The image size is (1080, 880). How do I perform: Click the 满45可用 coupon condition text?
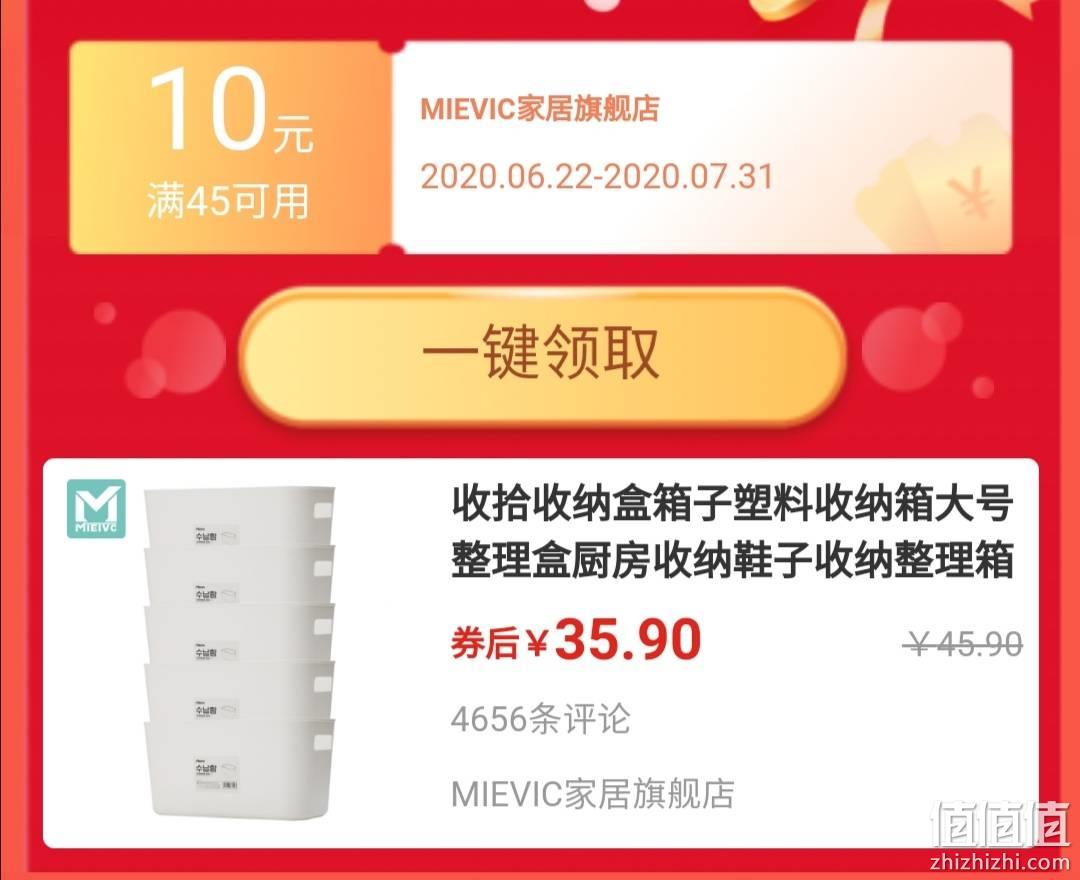228,202
